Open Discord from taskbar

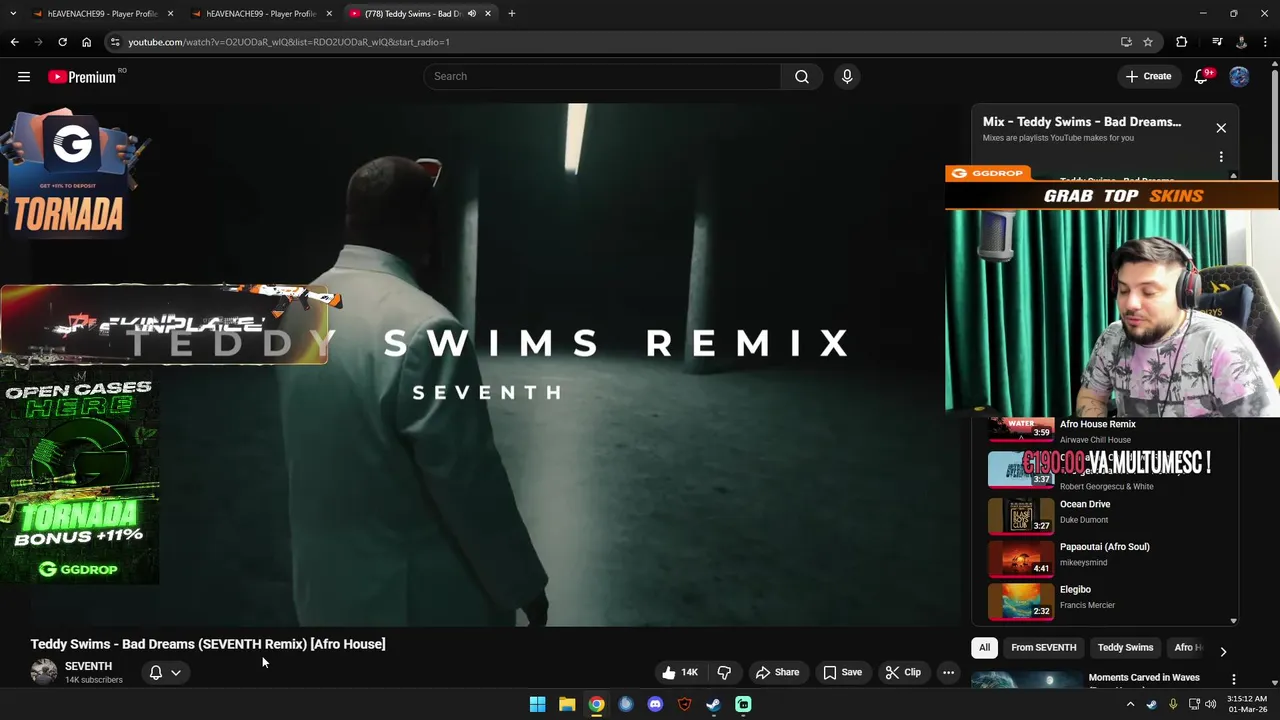(x=655, y=704)
